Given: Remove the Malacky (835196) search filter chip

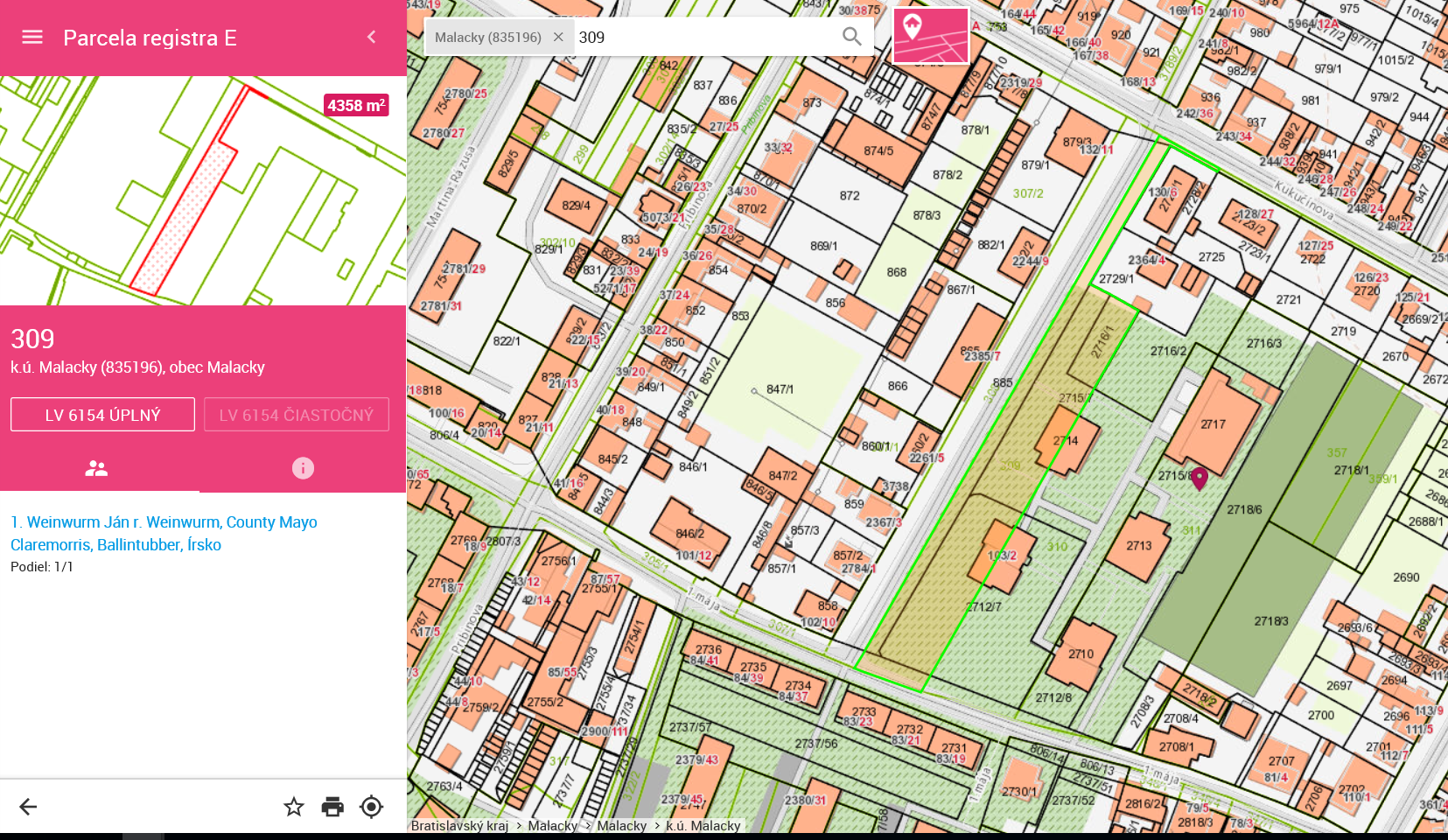Looking at the screenshot, I should click(x=558, y=37).
